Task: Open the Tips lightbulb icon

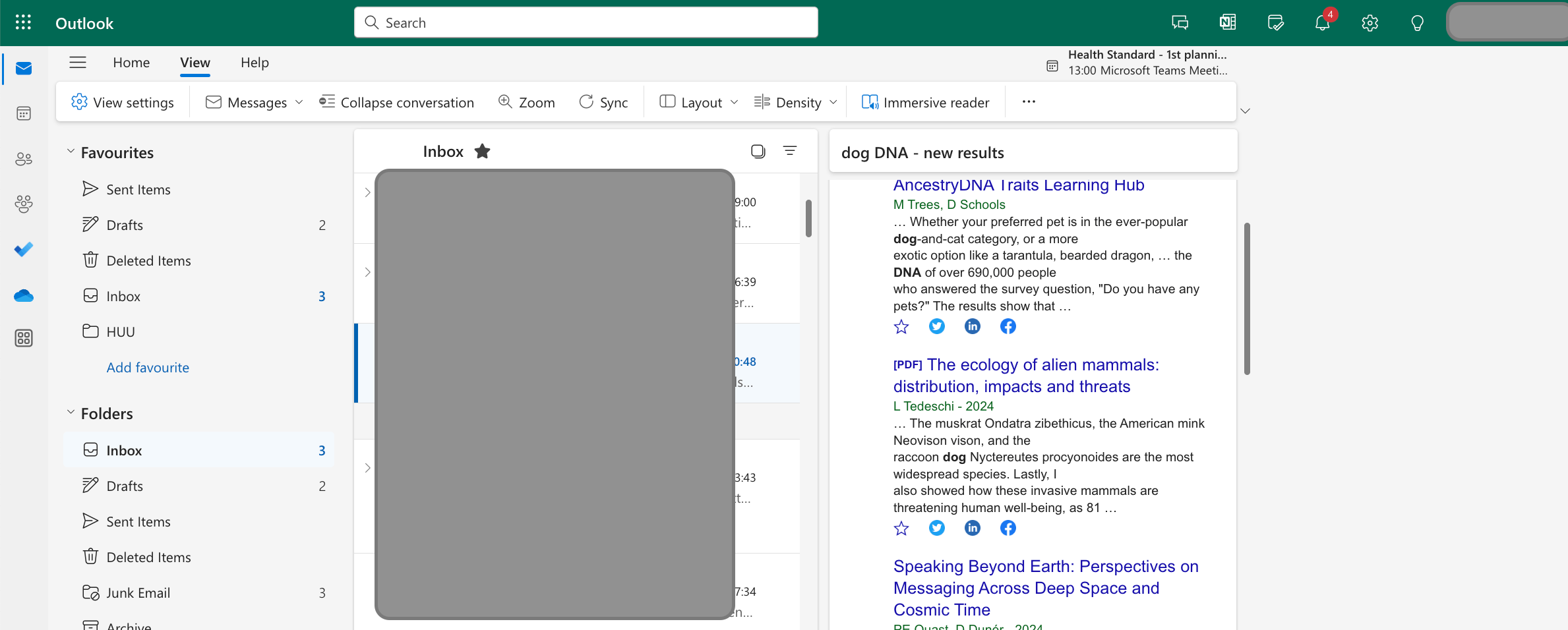Action: click(x=1417, y=23)
